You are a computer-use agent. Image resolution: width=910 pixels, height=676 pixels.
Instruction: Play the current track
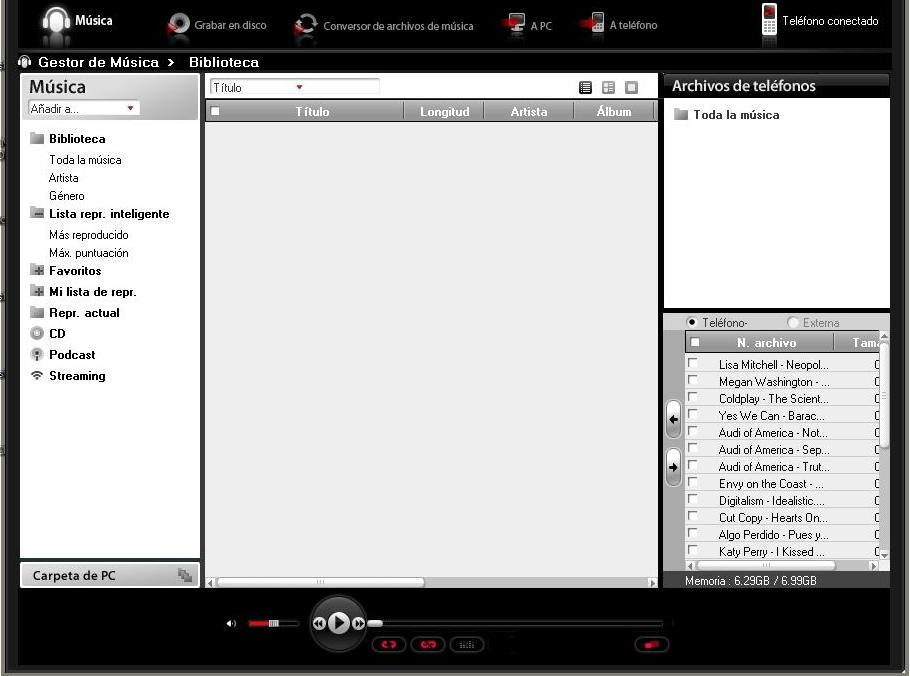click(338, 623)
